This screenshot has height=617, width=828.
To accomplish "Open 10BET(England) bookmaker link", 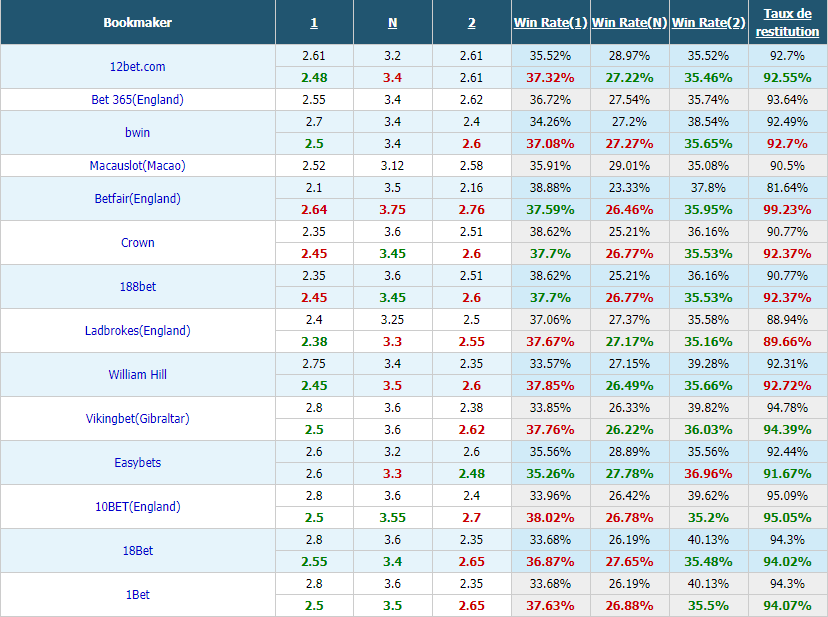I will [x=137, y=507].
